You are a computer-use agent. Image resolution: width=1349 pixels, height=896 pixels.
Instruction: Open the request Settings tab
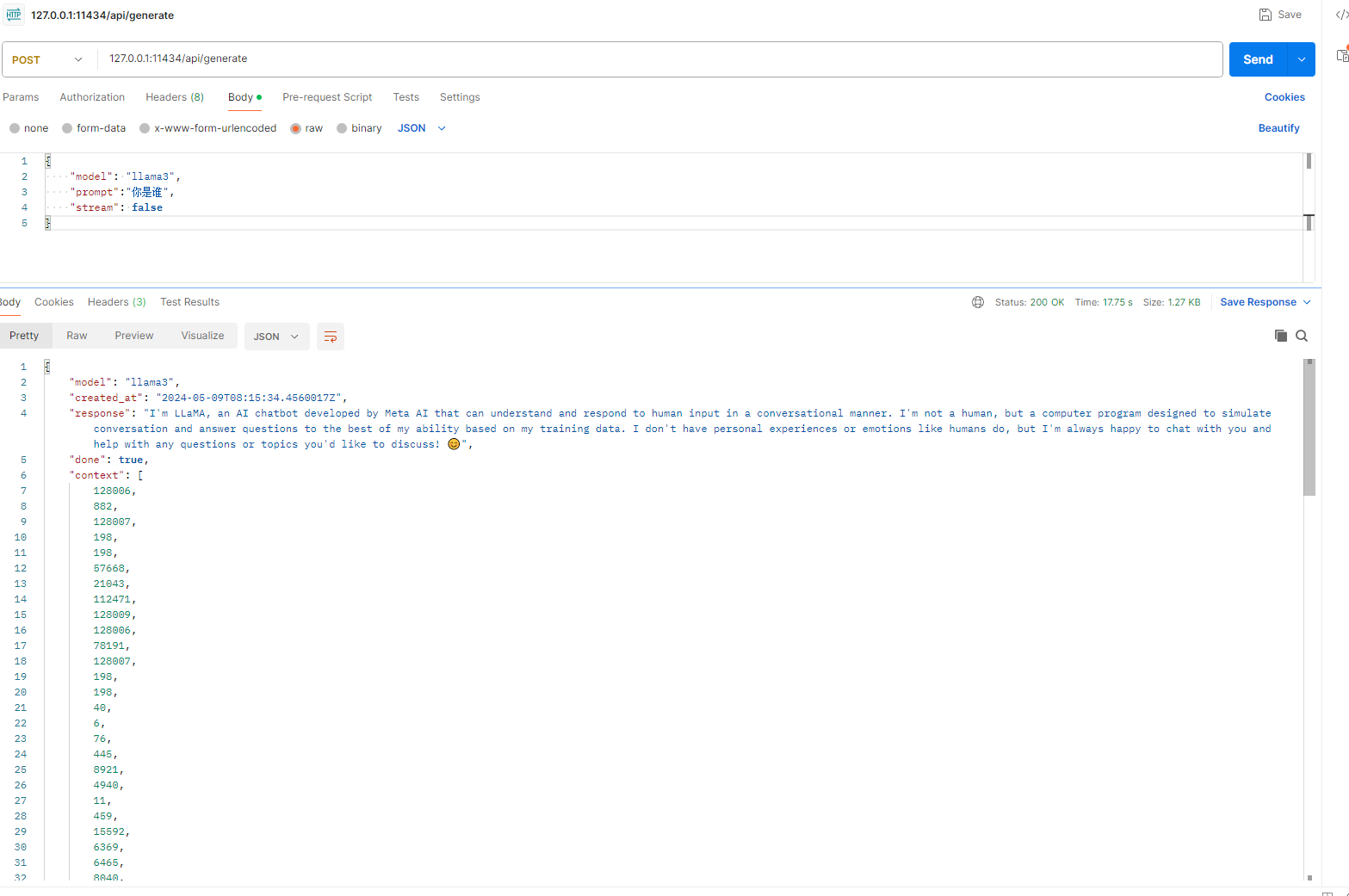point(460,97)
